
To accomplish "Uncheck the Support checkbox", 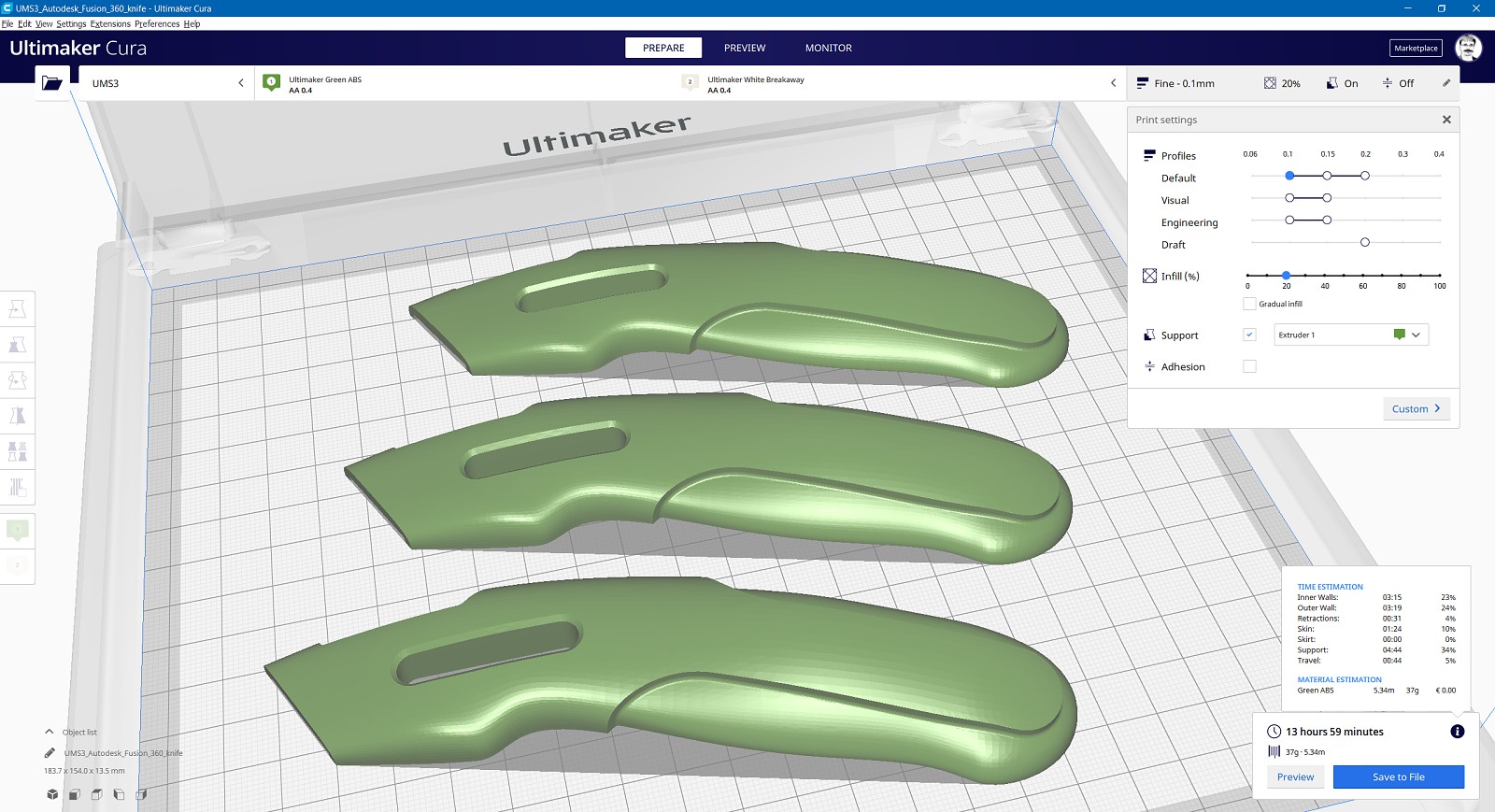I will click(x=1249, y=335).
